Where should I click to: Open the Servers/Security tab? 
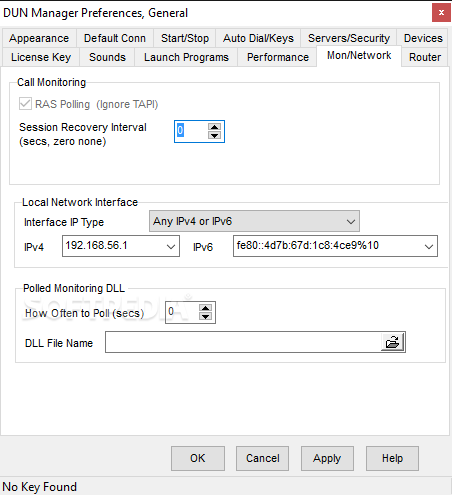[349, 38]
